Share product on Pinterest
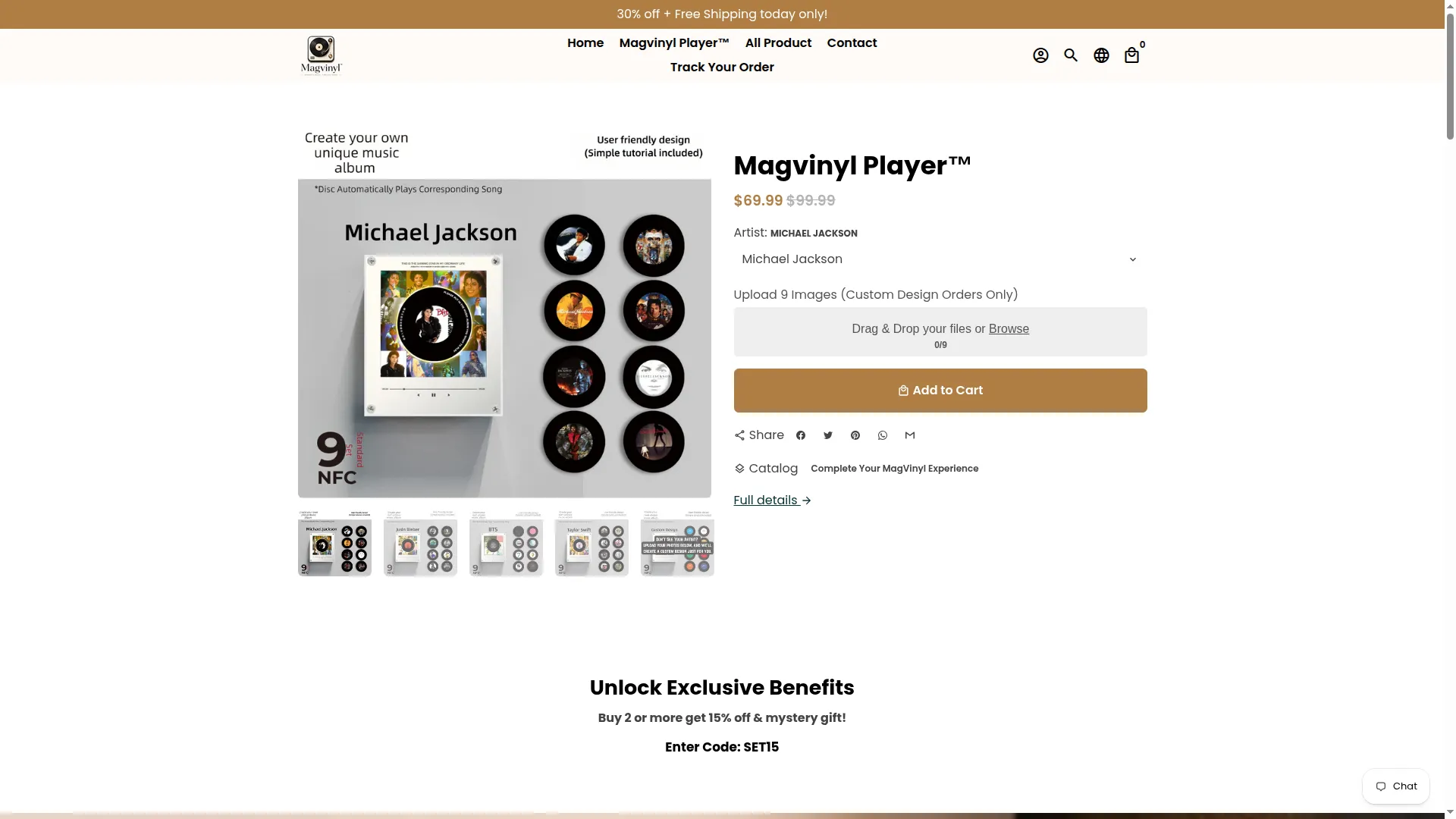Screen dimensions: 1456x819 [855, 435]
